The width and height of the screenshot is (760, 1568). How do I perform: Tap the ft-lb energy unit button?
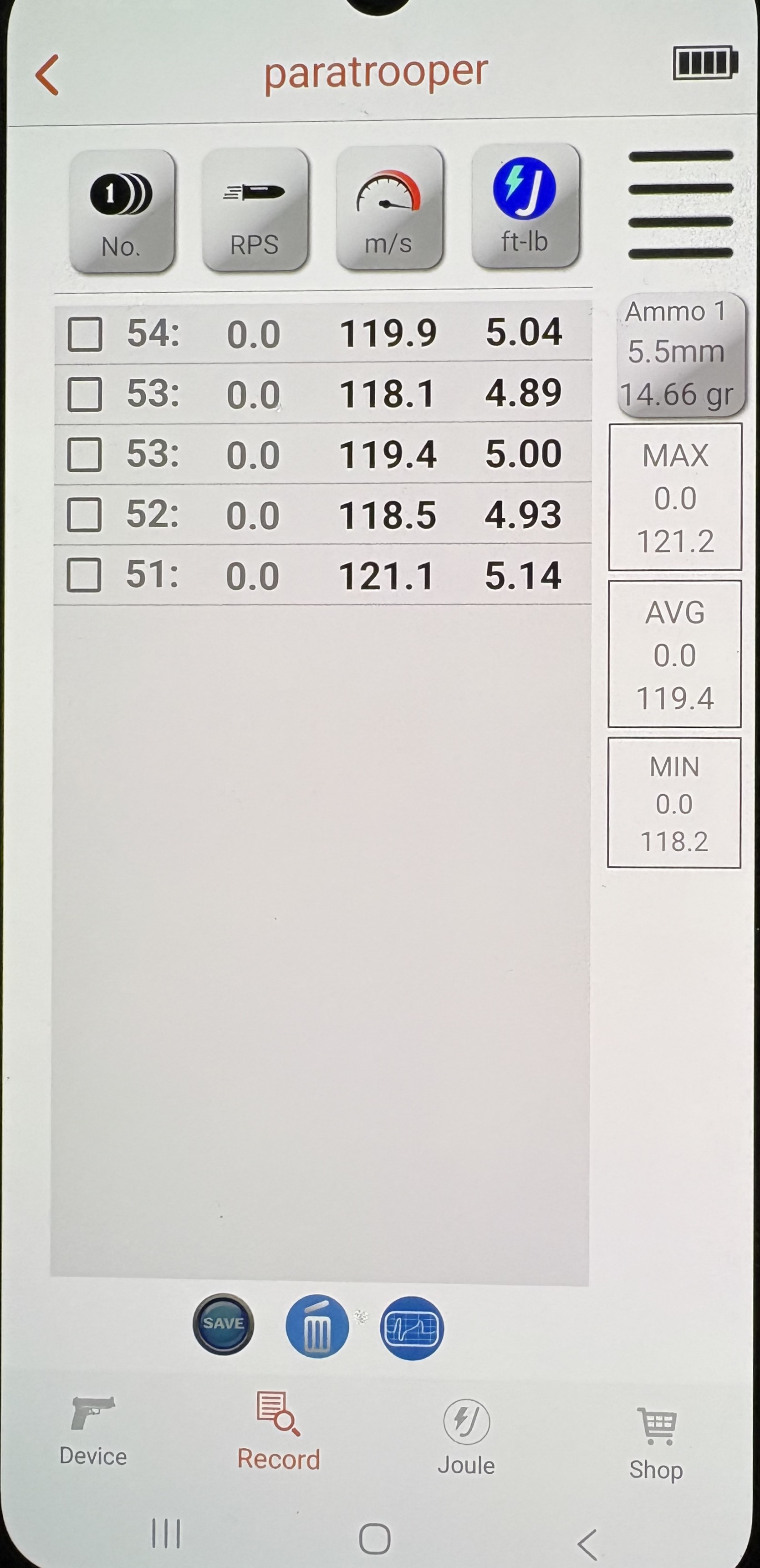(x=525, y=207)
